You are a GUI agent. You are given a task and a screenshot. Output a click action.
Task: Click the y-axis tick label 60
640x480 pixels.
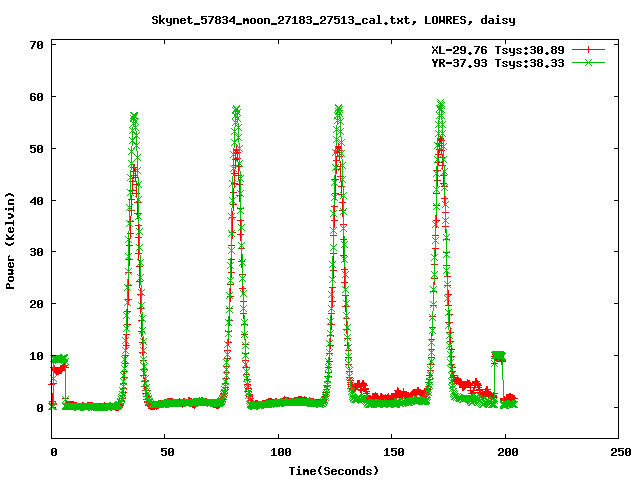point(37,97)
